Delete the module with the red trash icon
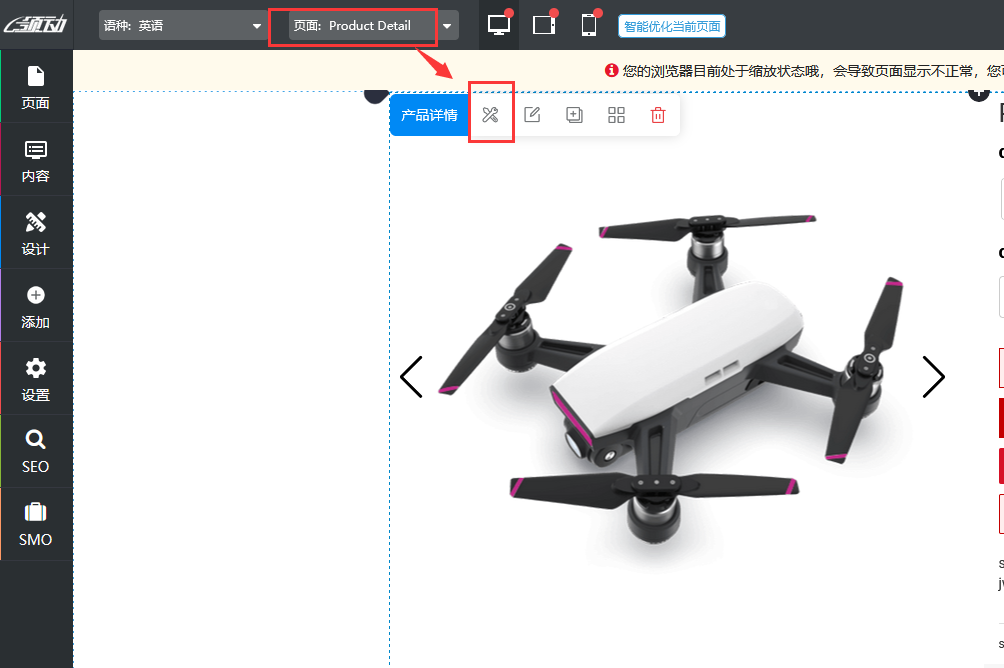 click(x=657, y=114)
